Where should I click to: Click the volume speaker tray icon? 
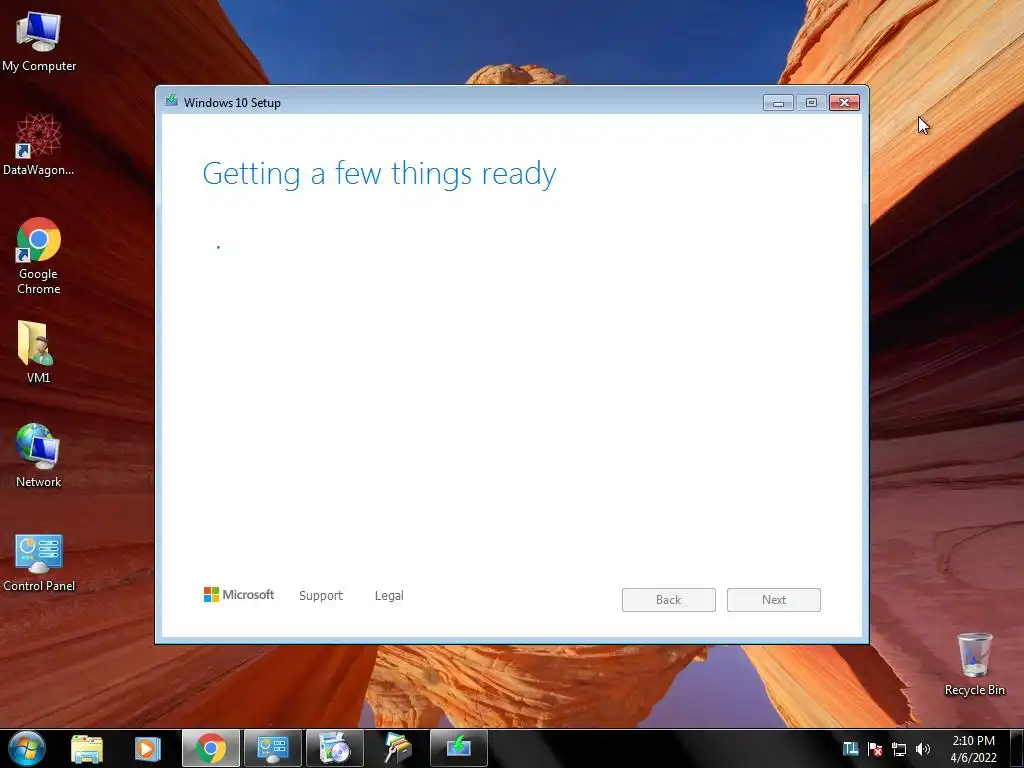click(923, 749)
